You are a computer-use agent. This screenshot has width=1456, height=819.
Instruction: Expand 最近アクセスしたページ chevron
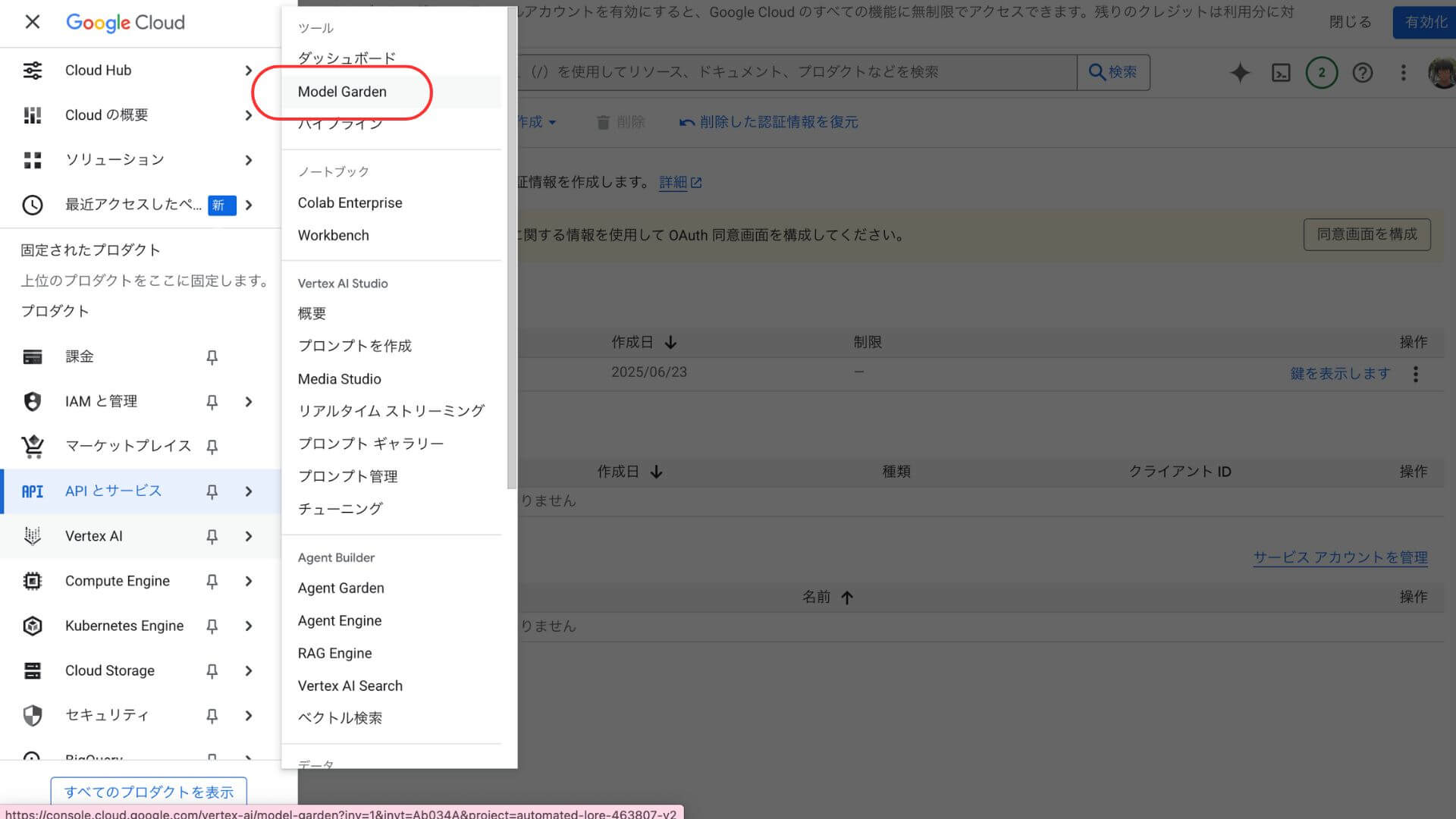(x=249, y=205)
